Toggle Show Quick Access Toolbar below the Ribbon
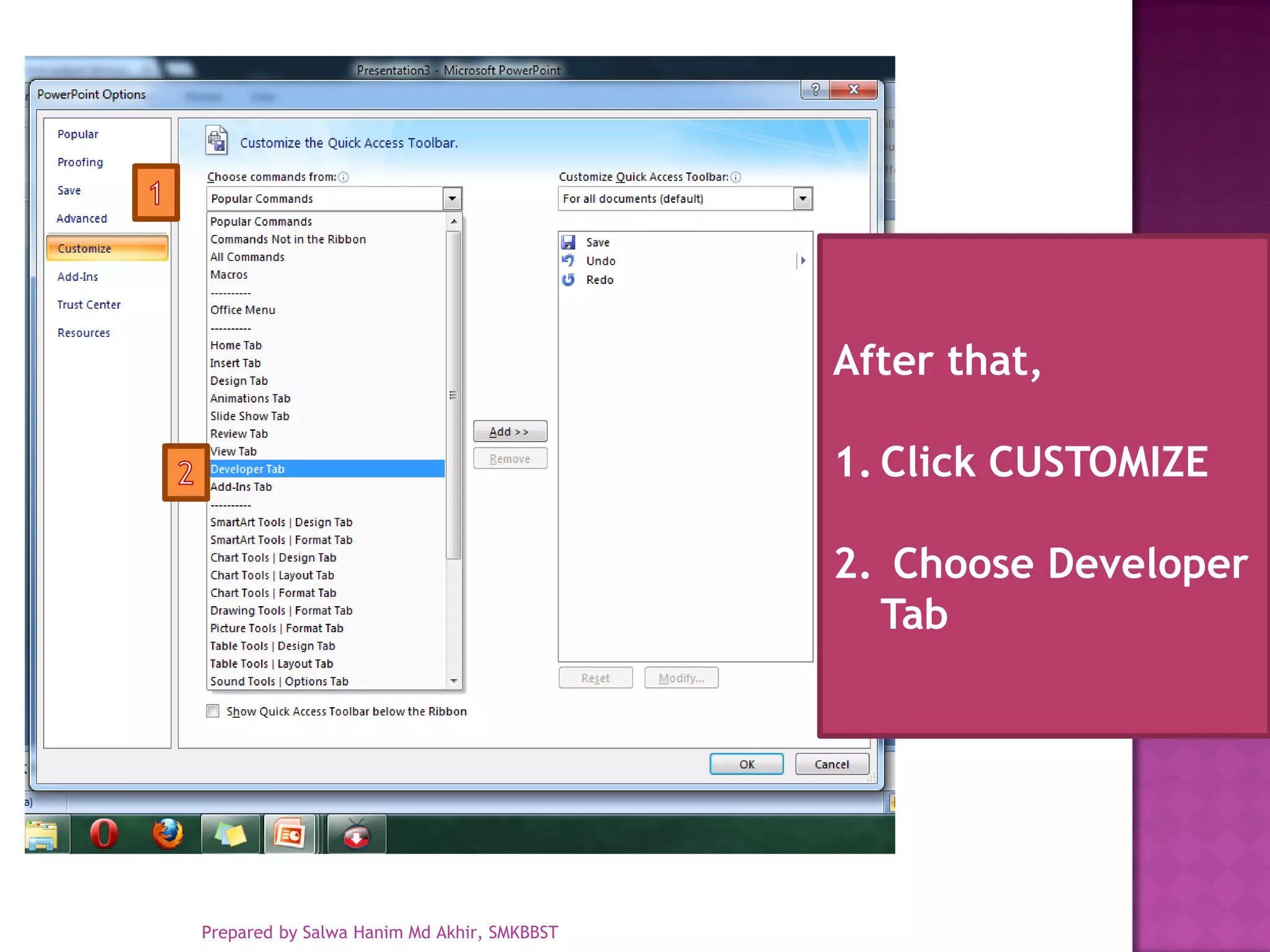Image resolution: width=1270 pixels, height=952 pixels. [213, 711]
